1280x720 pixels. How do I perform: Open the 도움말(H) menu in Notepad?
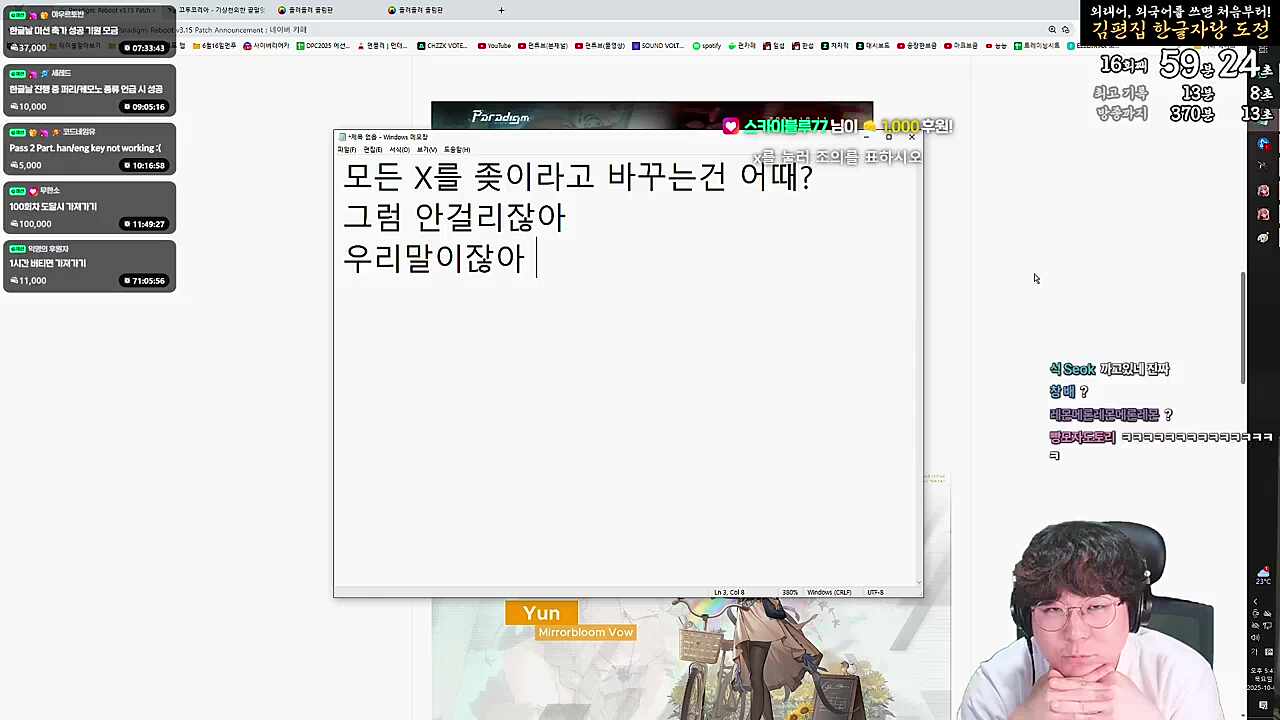click(x=457, y=150)
